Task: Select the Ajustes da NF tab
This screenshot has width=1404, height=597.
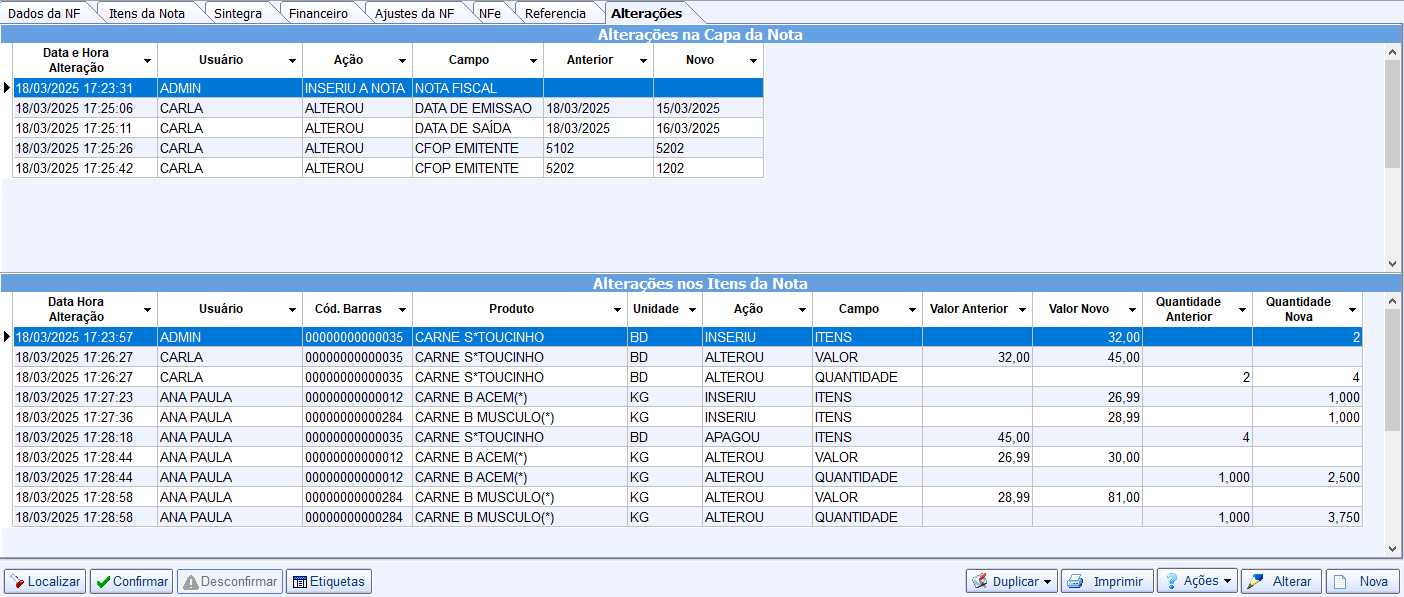Action: point(414,13)
